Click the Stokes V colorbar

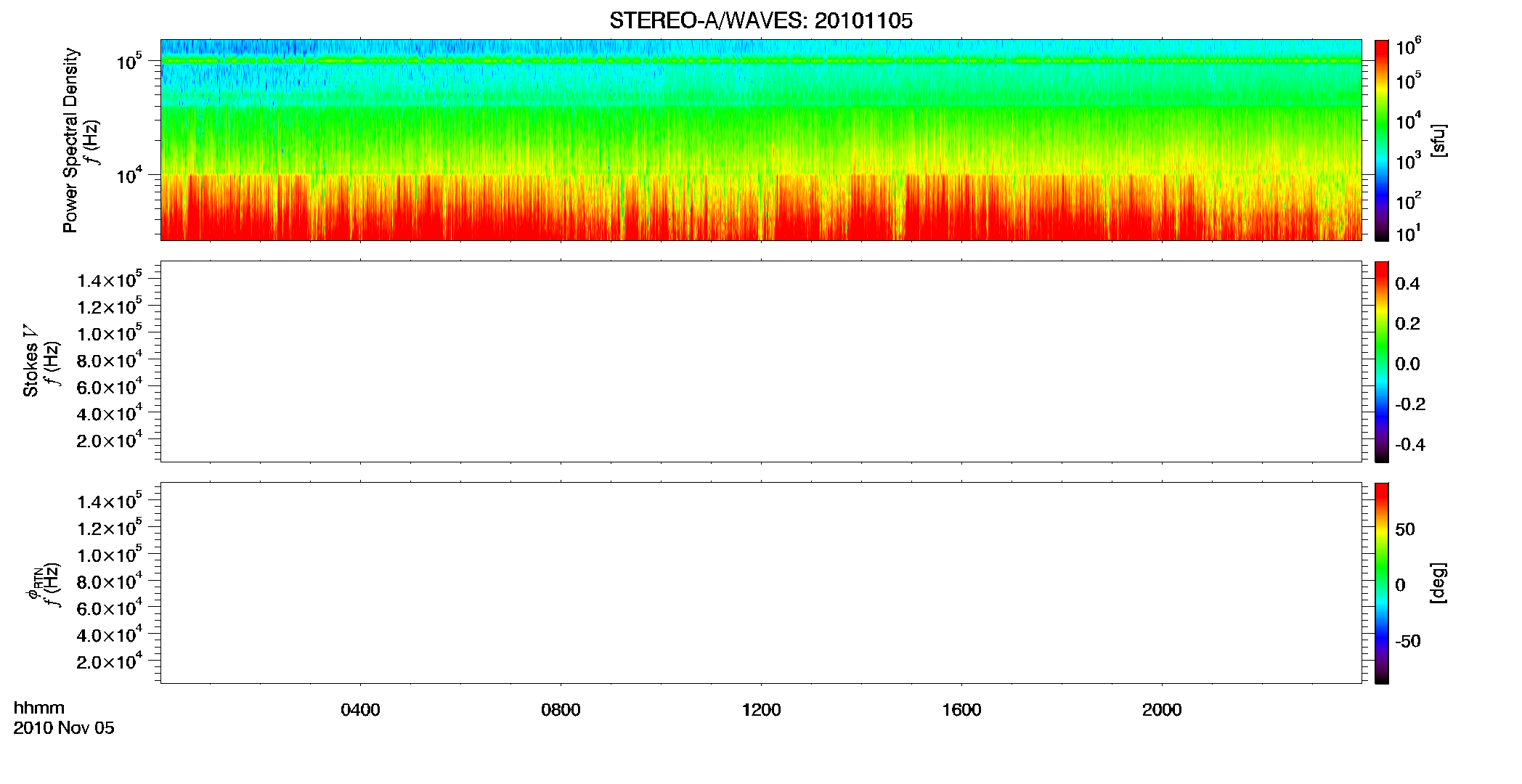(x=1382, y=362)
